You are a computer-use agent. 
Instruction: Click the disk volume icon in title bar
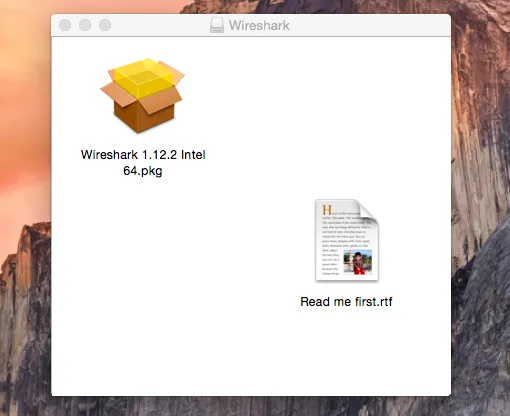pos(217,25)
